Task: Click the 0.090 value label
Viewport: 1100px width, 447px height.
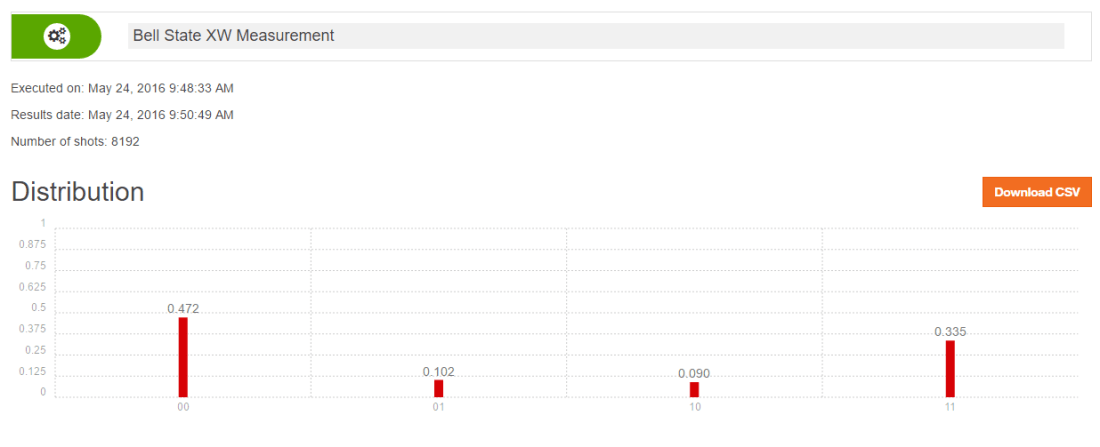Action: point(694,374)
